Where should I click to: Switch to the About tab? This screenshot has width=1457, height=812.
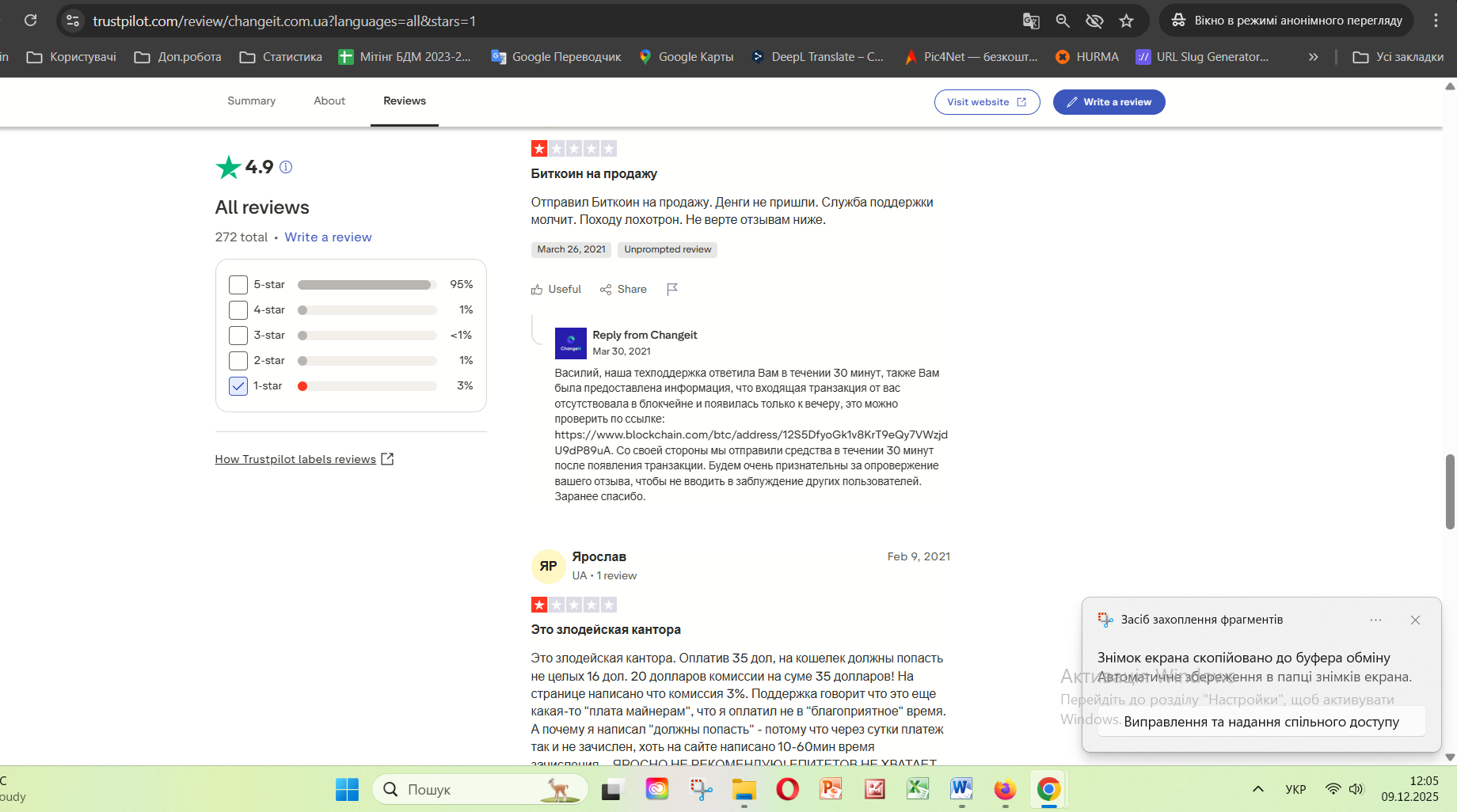(x=329, y=101)
